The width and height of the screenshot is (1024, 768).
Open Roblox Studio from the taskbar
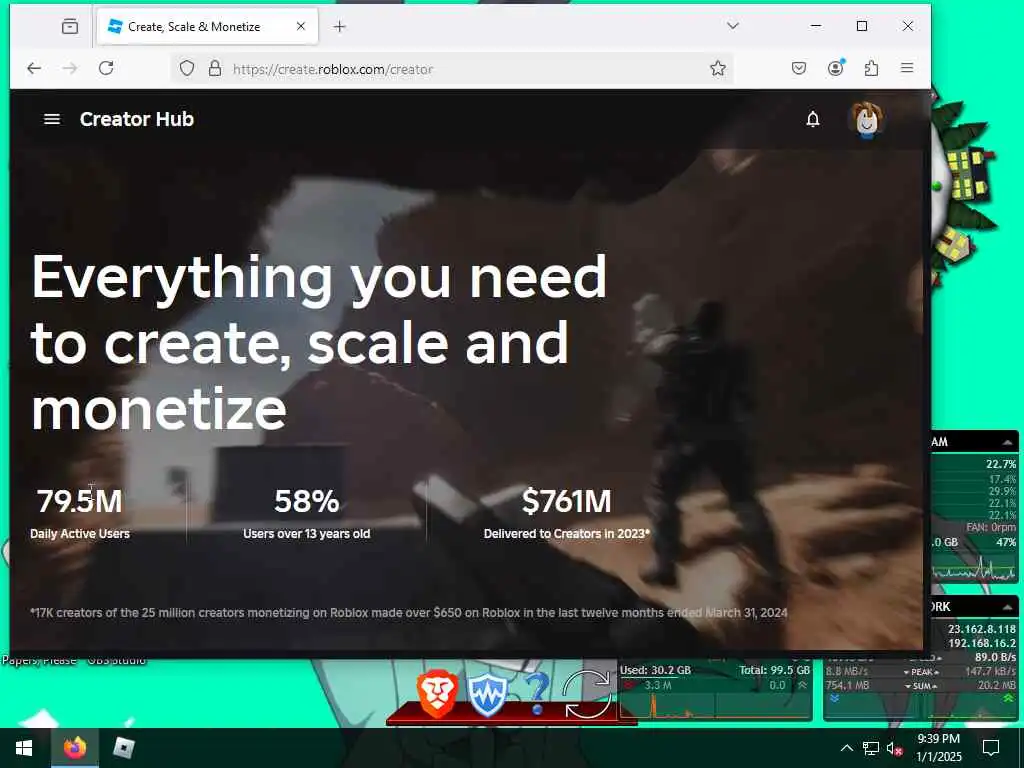click(123, 747)
